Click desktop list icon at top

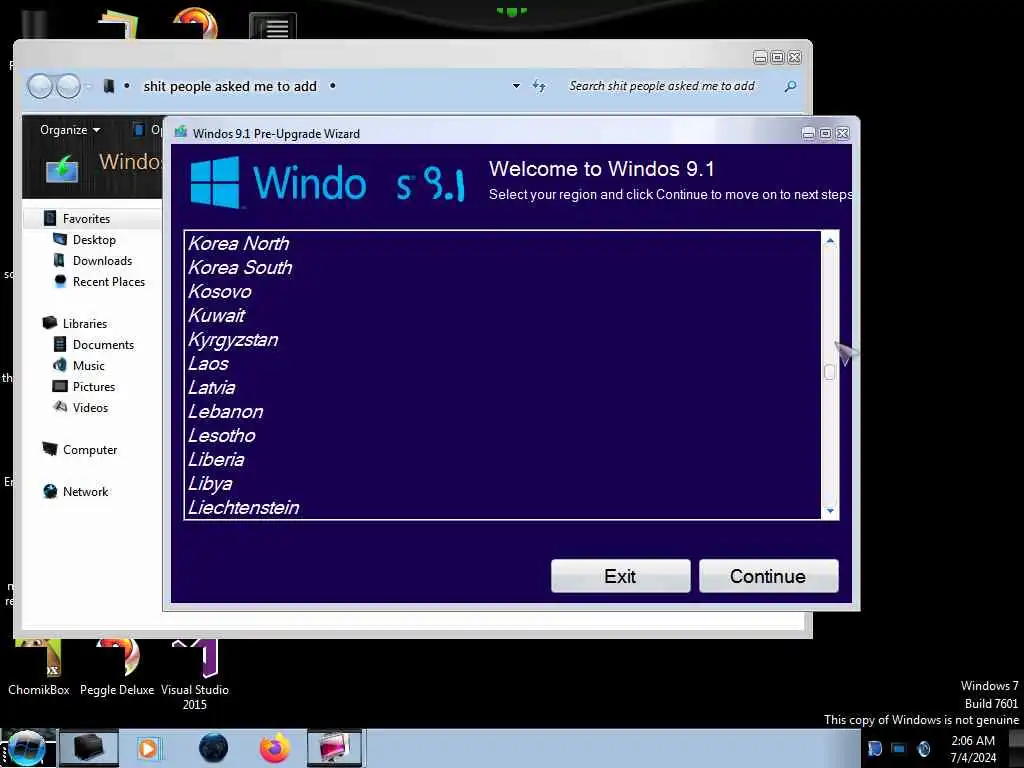273,26
